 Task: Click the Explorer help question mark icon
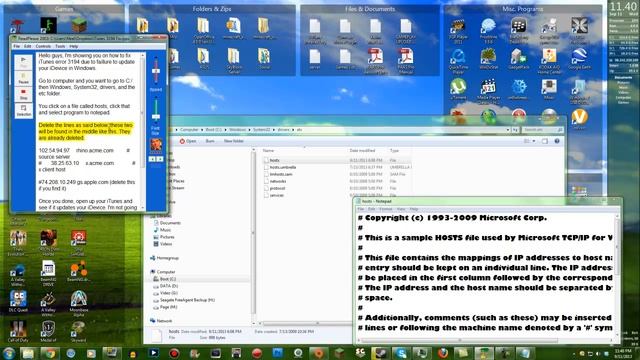[557, 141]
